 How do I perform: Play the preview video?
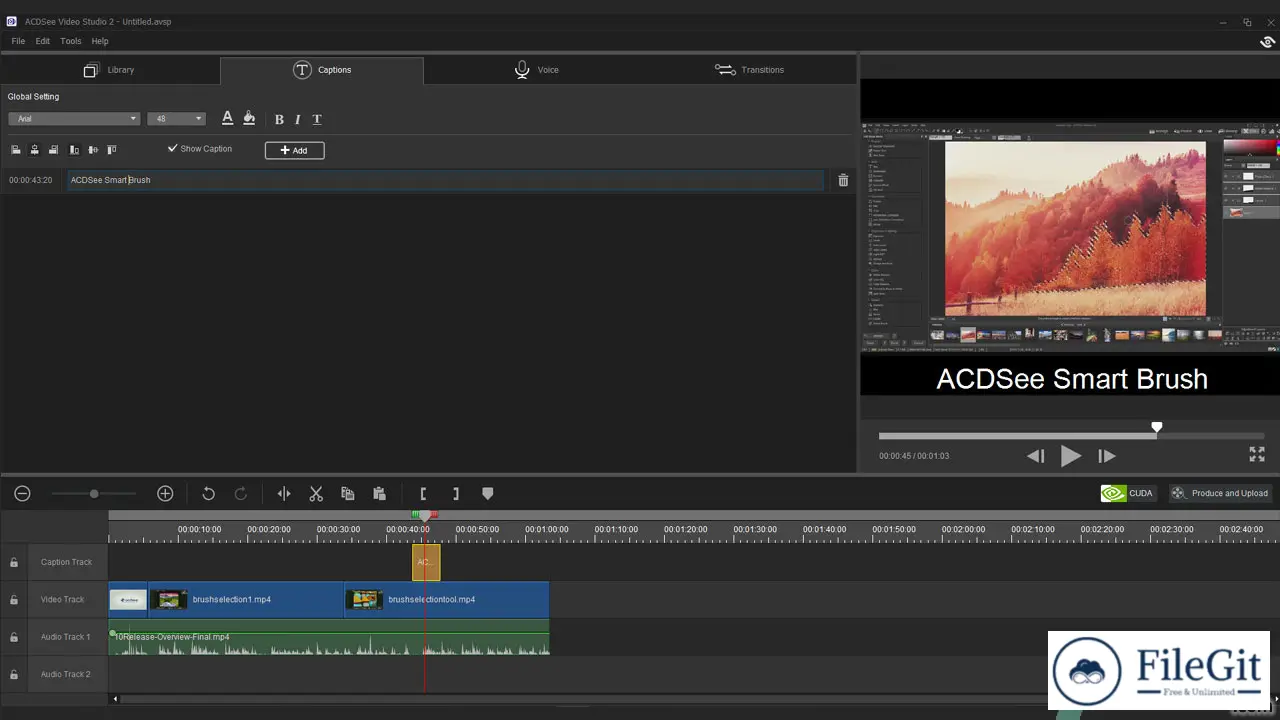click(1070, 456)
